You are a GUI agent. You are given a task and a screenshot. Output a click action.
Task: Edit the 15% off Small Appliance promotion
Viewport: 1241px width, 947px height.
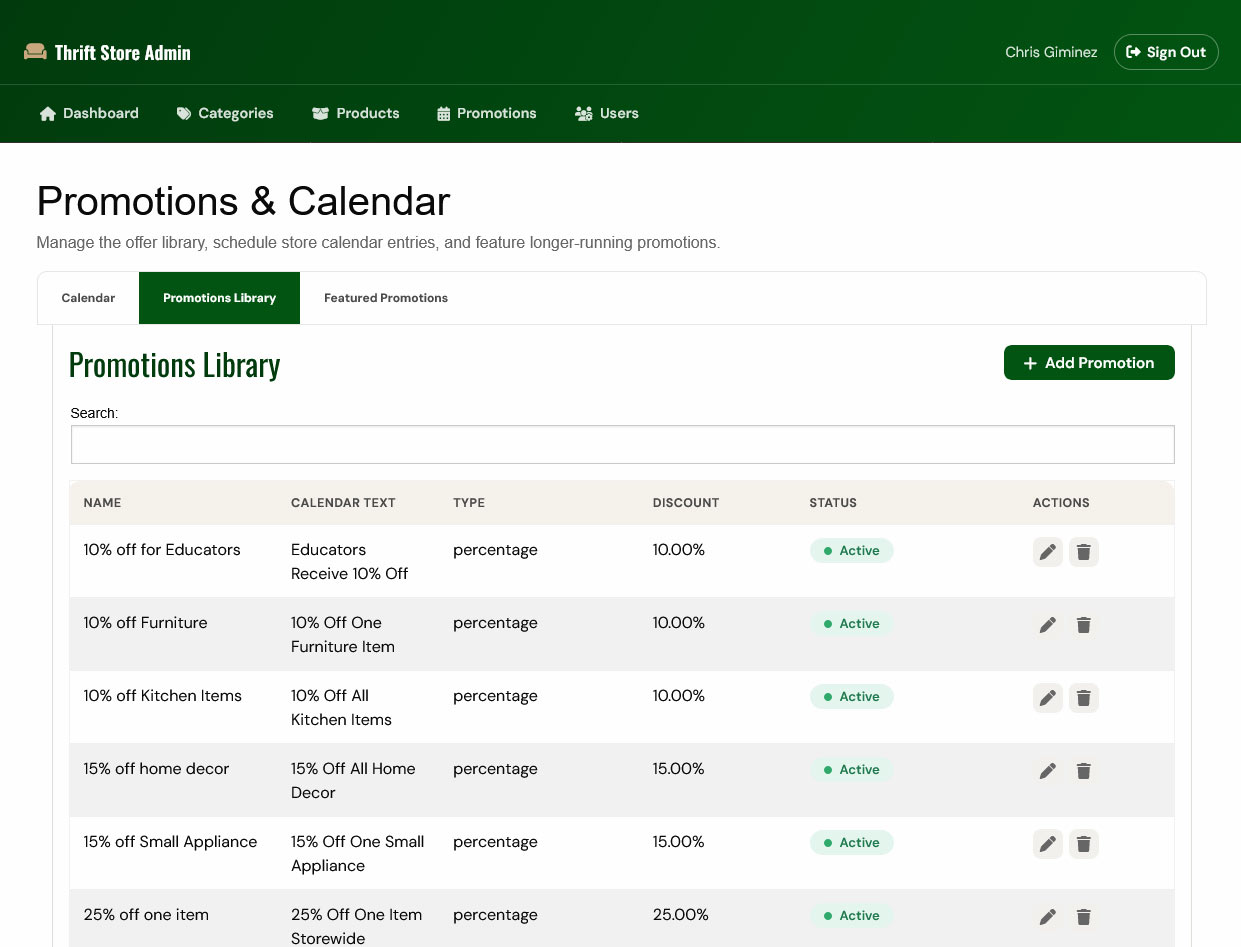tap(1048, 844)
